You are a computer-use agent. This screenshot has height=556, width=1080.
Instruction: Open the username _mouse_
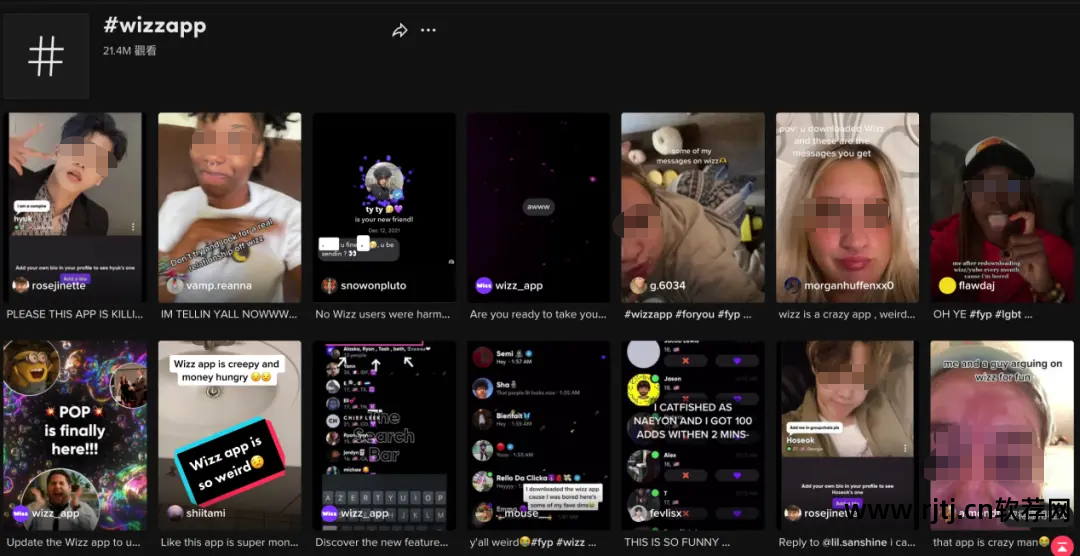(521, 513)
